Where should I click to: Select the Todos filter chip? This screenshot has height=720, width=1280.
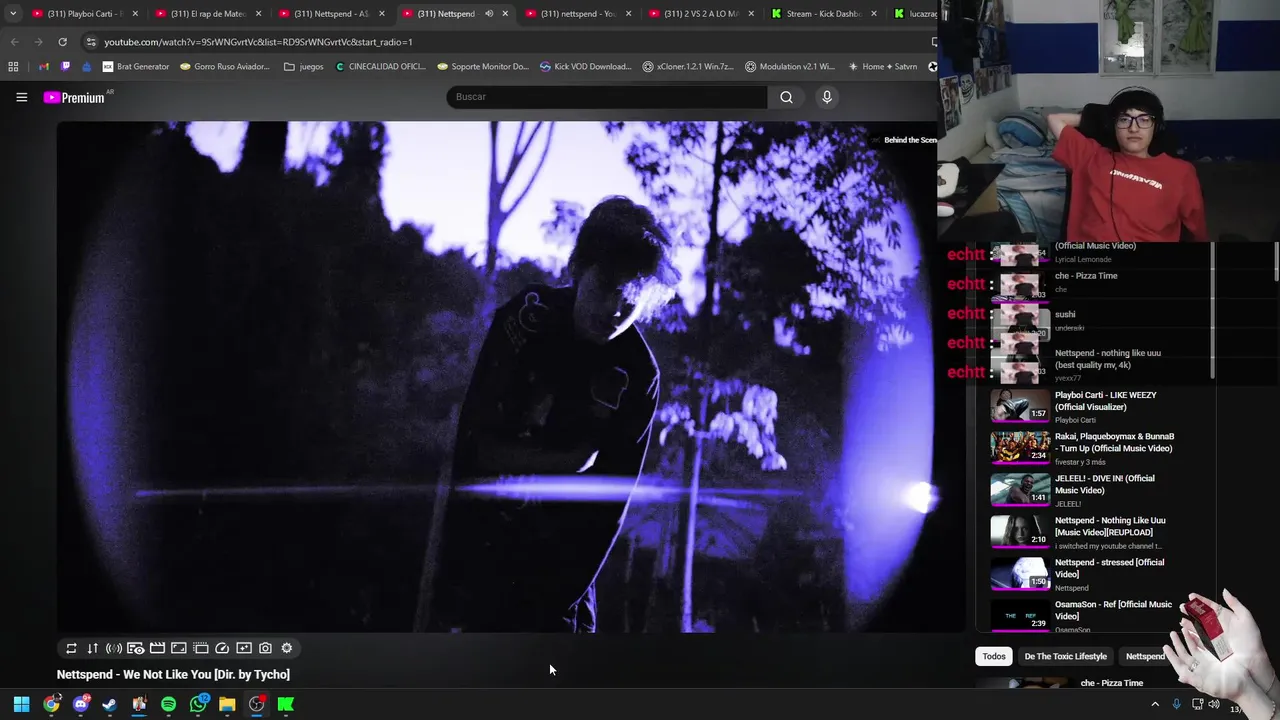coord(994,656)
